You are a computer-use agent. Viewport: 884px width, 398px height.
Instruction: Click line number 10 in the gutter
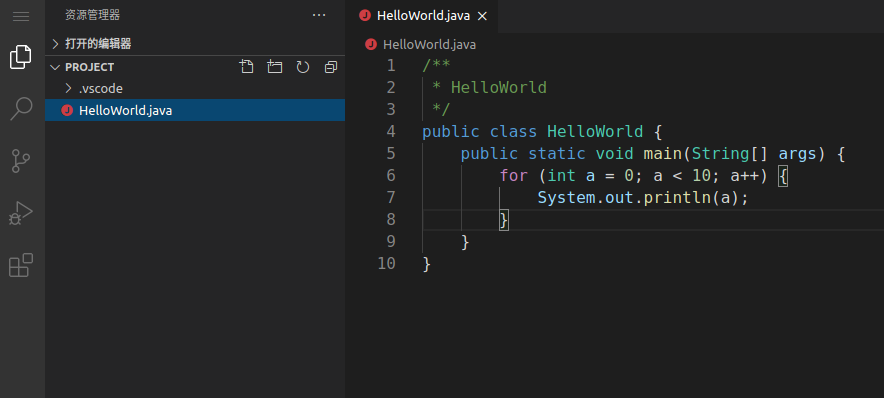386,263
